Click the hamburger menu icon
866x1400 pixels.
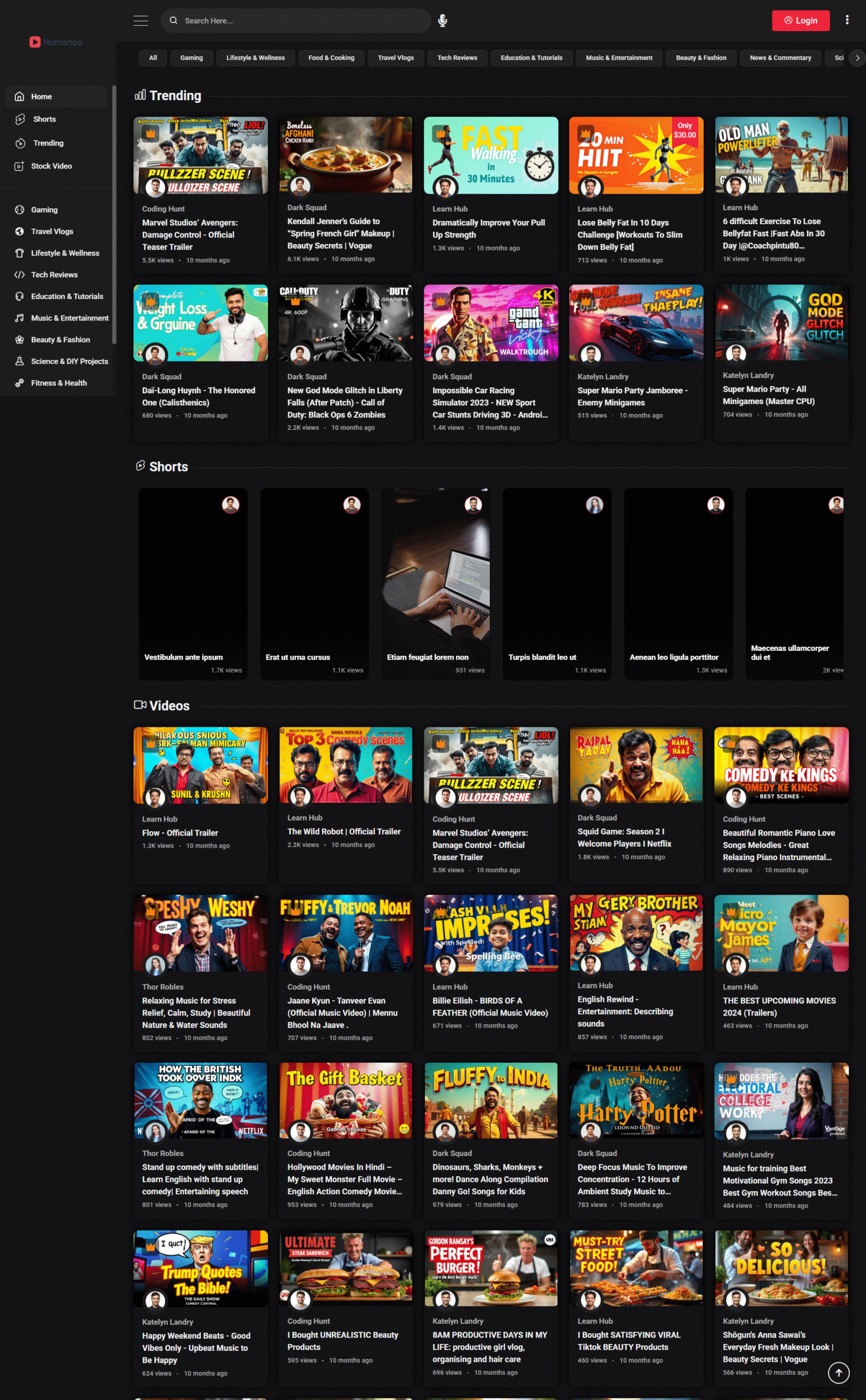tap(141, 21)
